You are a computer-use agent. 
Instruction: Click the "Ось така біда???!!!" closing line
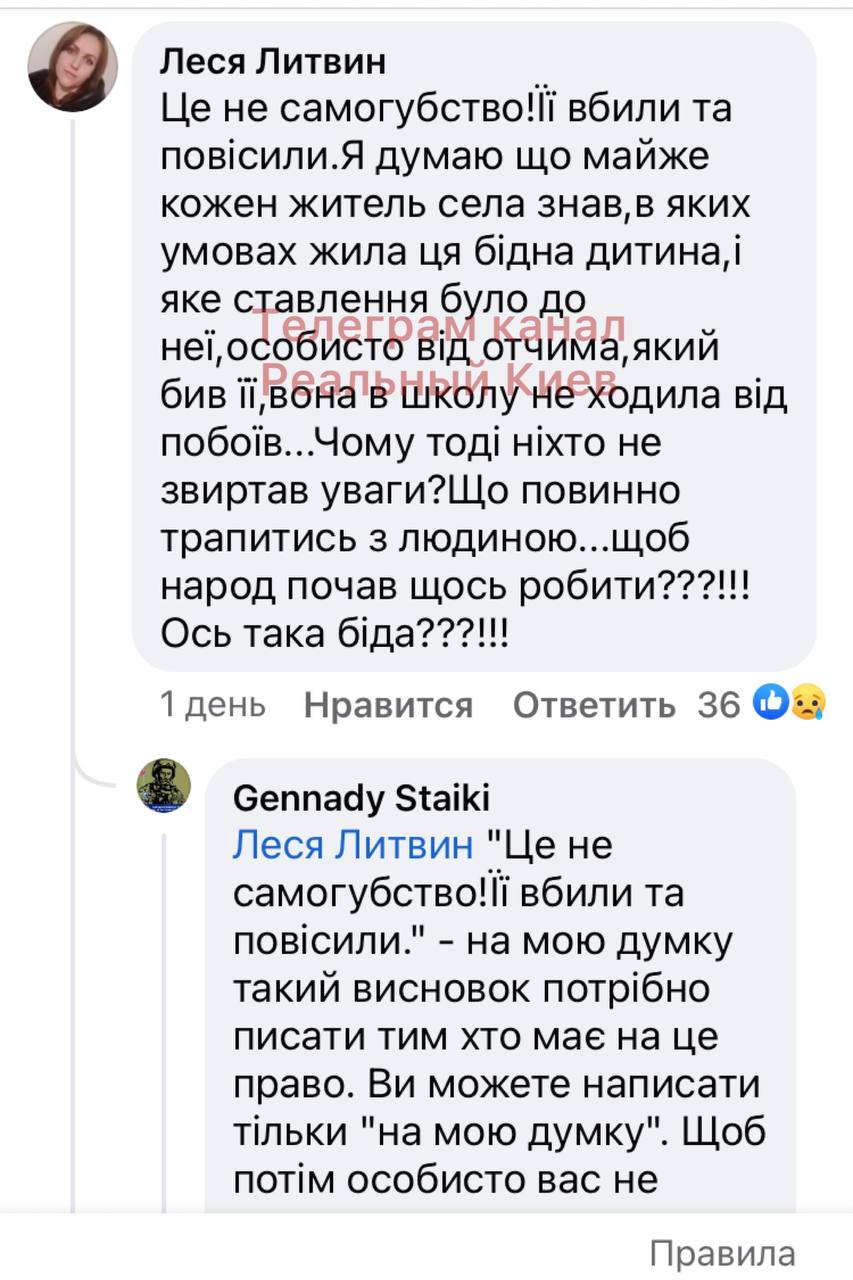pyautogui.click(x=335, y=635)
